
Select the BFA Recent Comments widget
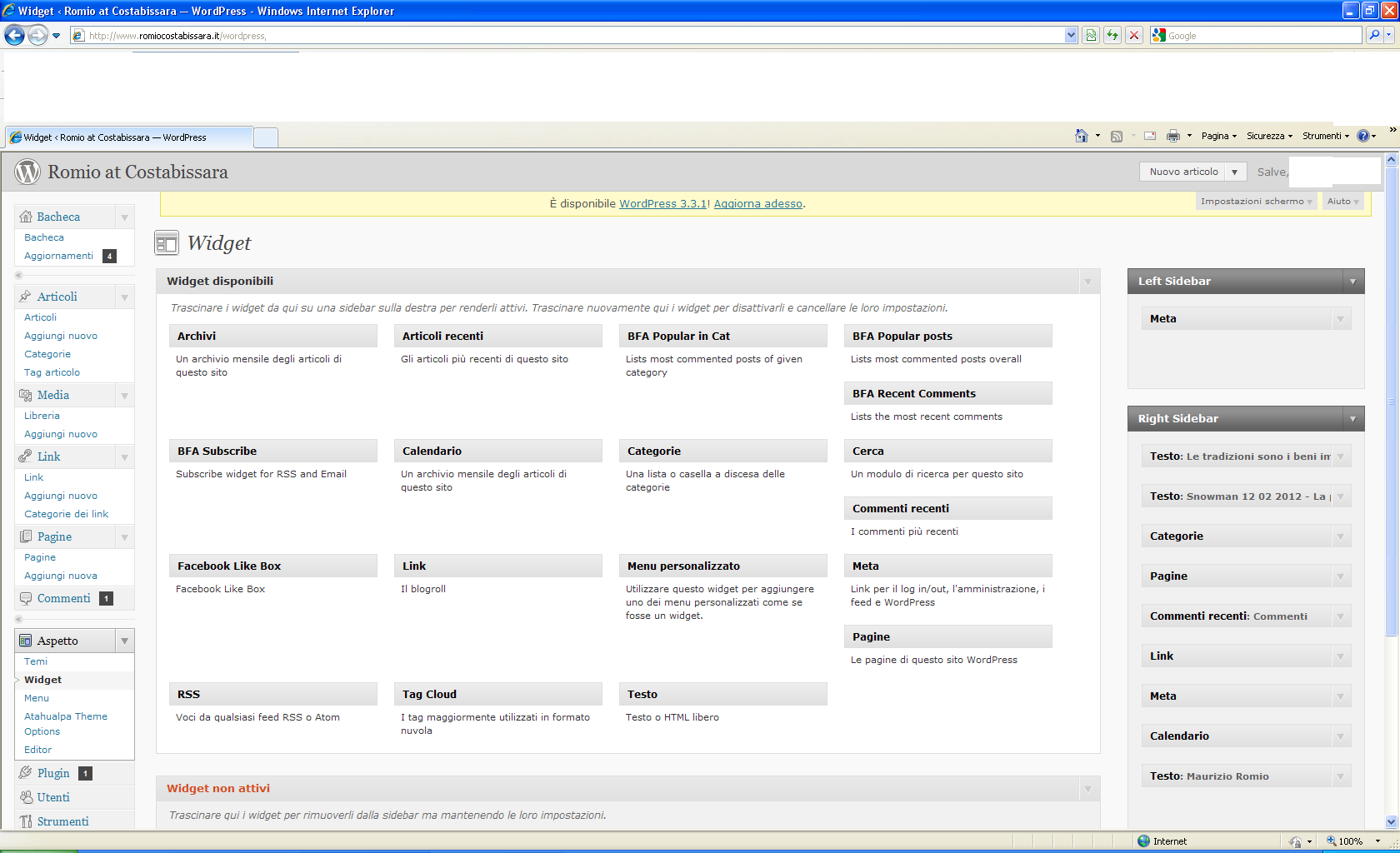tap(947, 393)
